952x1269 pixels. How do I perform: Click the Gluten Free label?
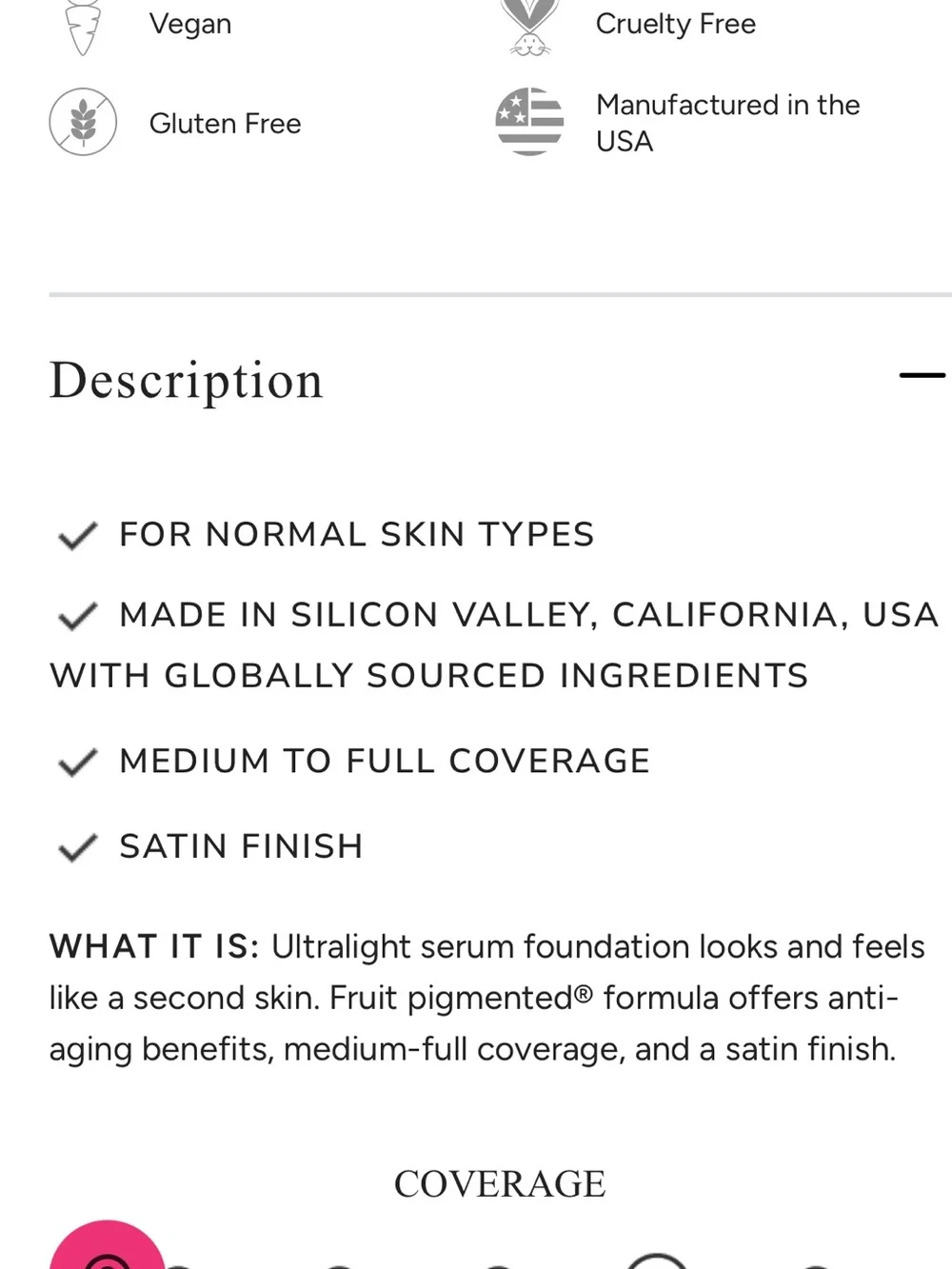pyautogui.click(x=226, y=124)
